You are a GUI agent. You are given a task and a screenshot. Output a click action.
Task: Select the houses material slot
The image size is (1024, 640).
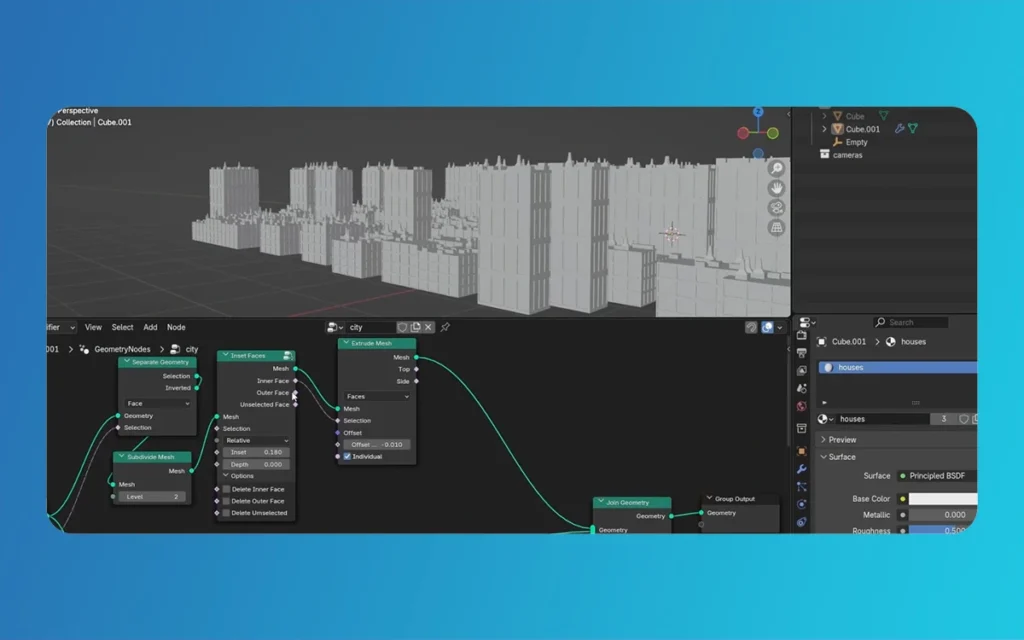pyautogui.click(x=898, y=368)
